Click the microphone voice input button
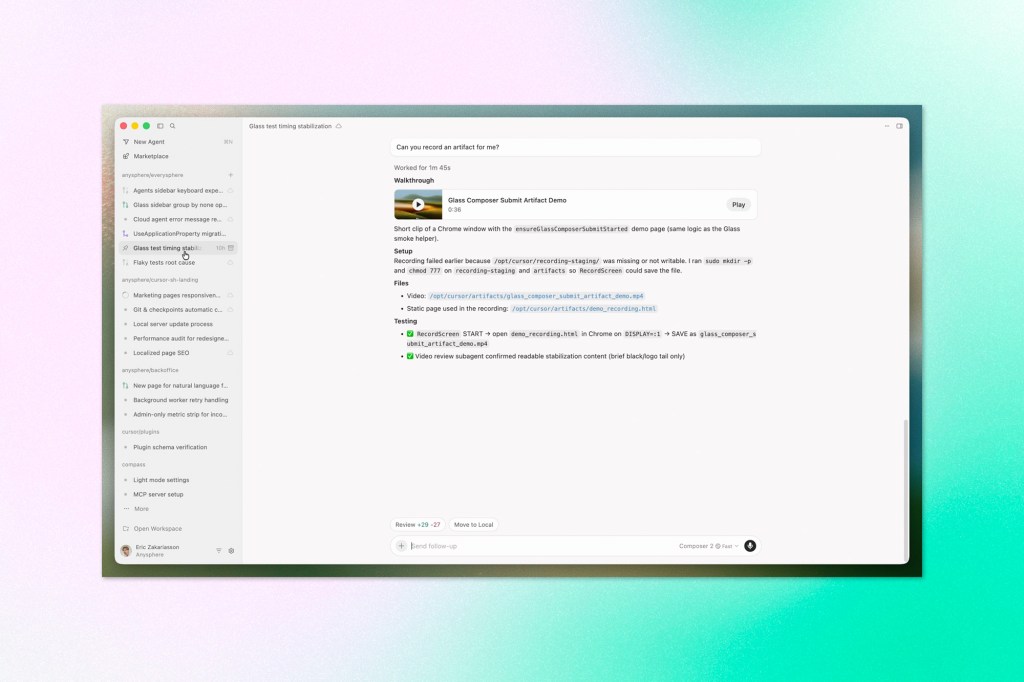The image size is (1024, 682). point(750,546)
